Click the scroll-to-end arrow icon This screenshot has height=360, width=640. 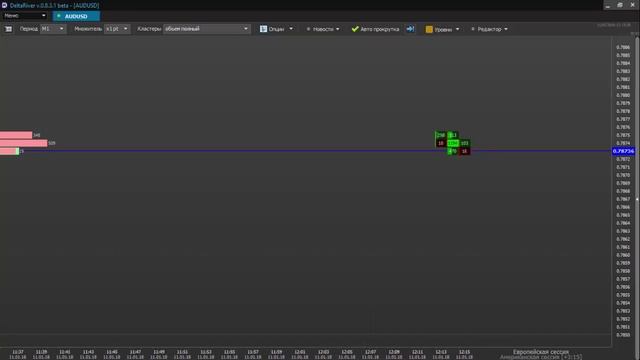tap(410, 29)
